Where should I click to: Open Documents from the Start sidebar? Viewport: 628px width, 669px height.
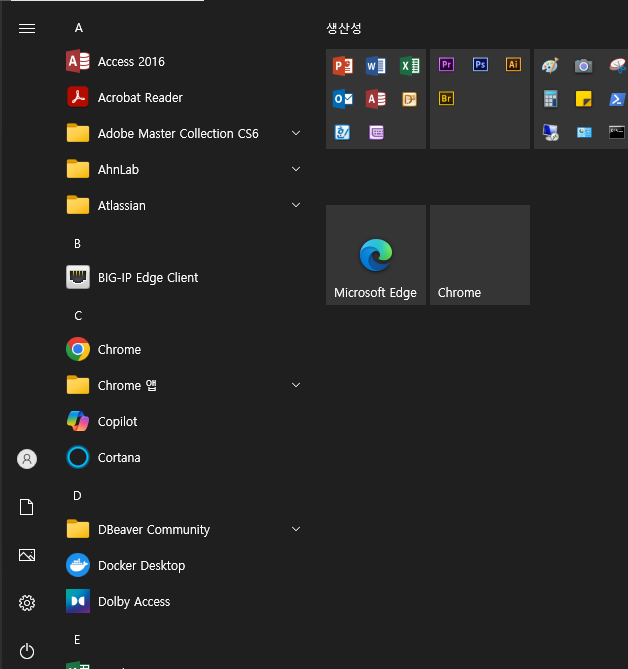pos(26,507)
